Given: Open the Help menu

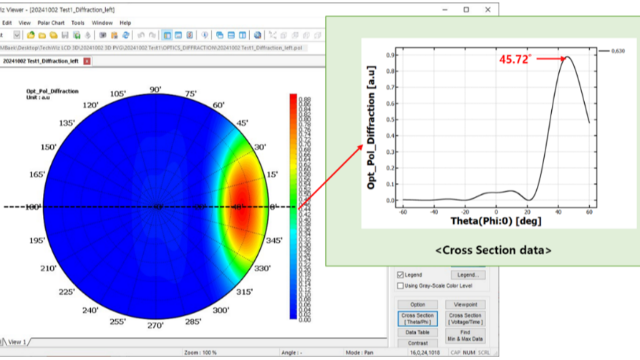Looking at the screenshot, I should click(125, 23).
